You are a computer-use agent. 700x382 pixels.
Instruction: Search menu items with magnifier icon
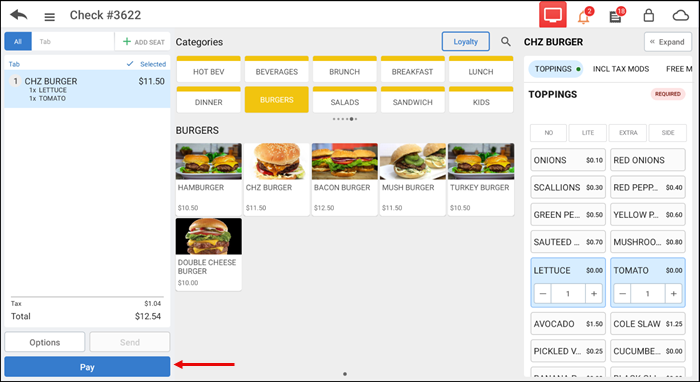505,42
